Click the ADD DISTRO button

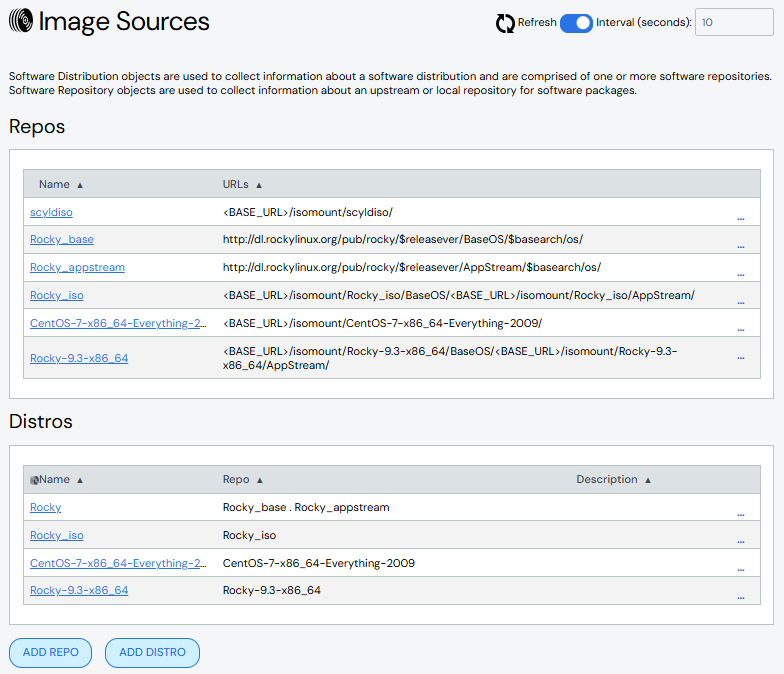point(152,652)
